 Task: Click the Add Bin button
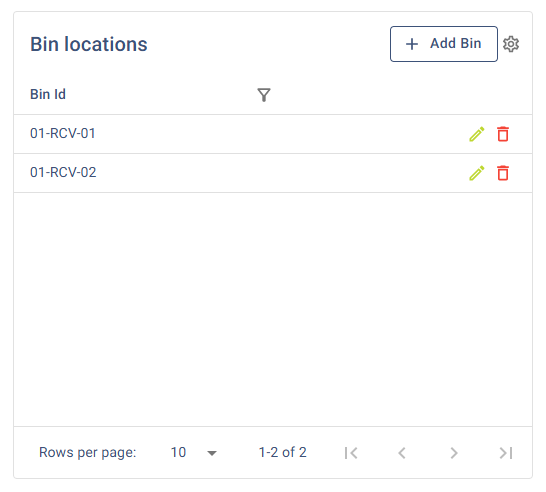coord(444,44)
